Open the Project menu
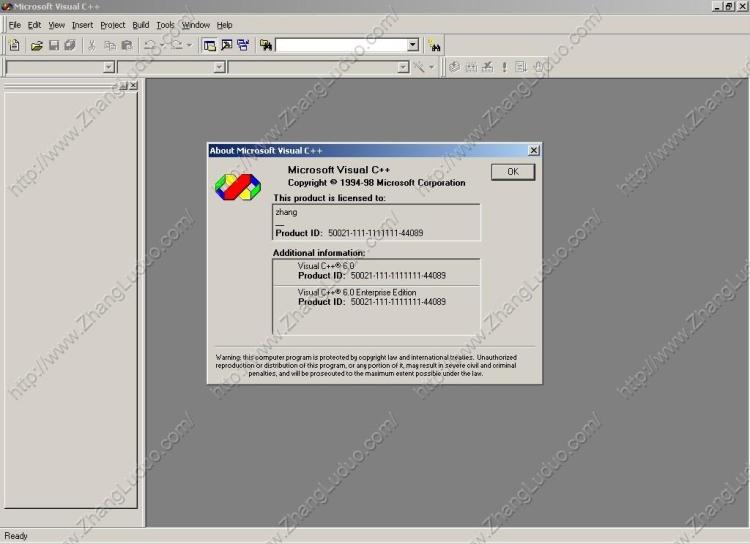 112,25
